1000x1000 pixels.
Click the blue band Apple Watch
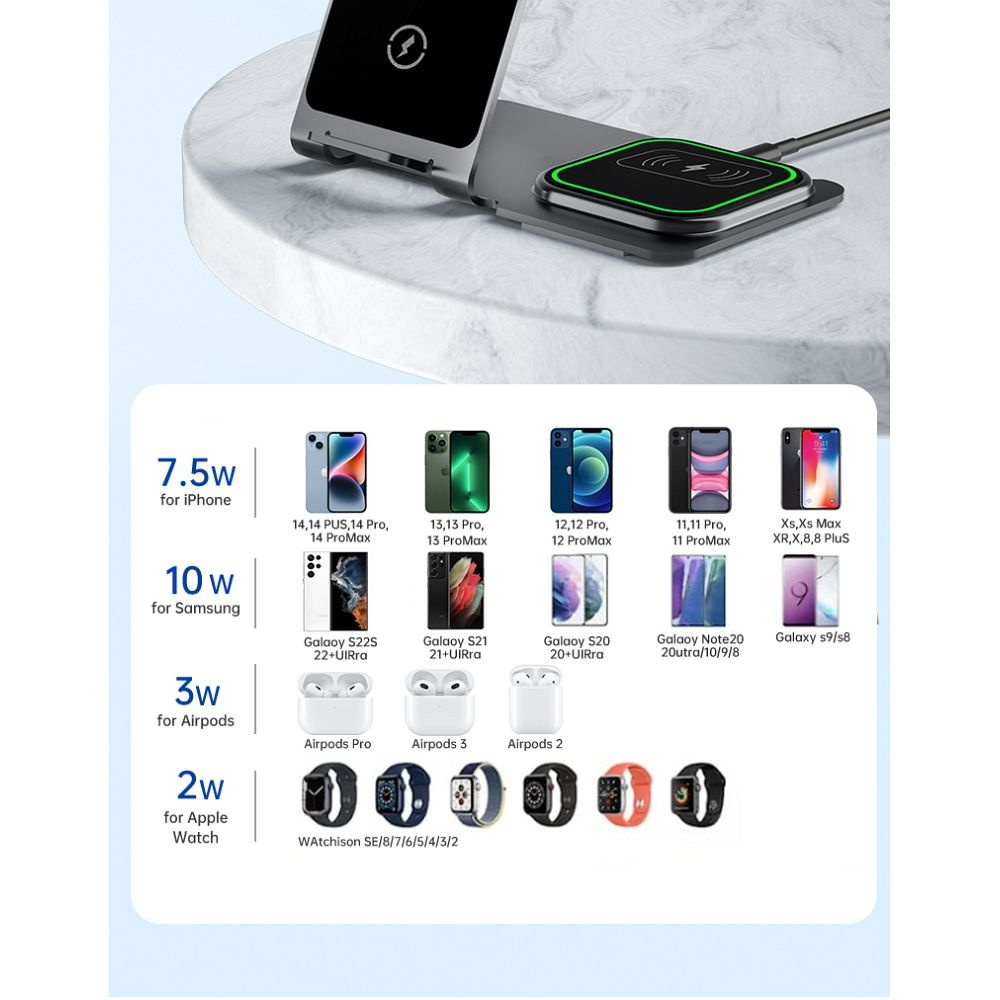pos(402,795)
